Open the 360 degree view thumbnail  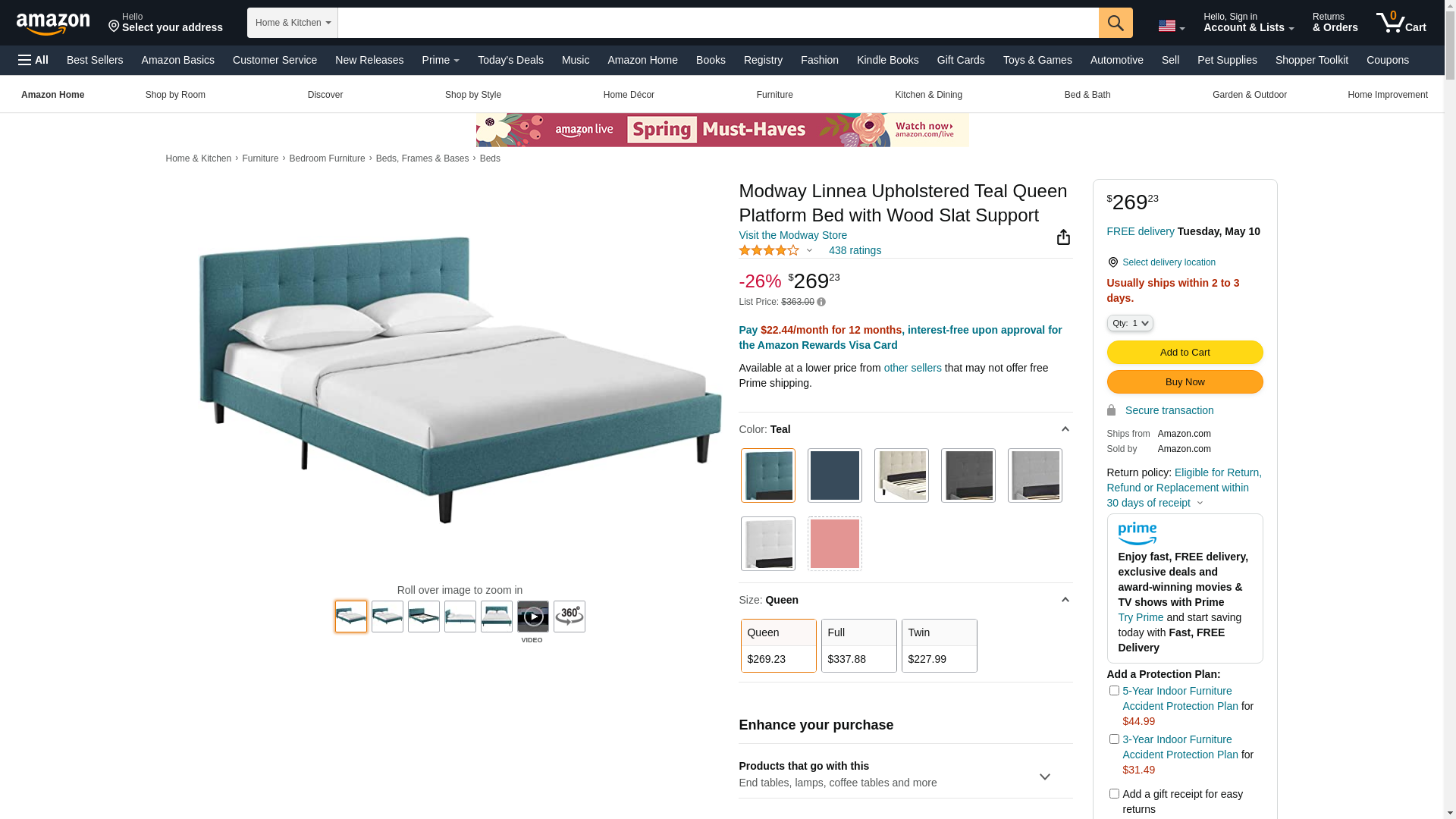570,617
